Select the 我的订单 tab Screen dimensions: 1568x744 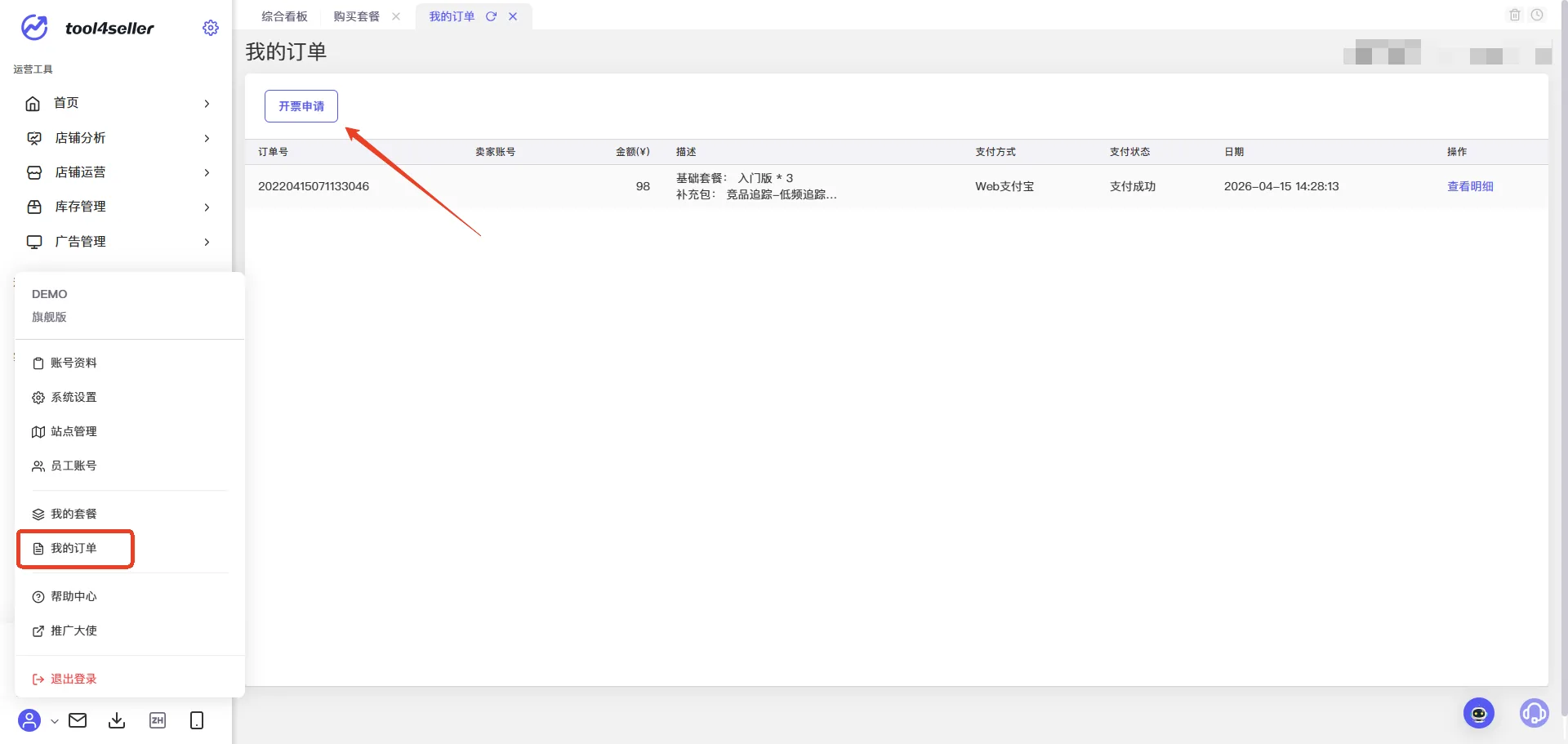pos(452,16)
